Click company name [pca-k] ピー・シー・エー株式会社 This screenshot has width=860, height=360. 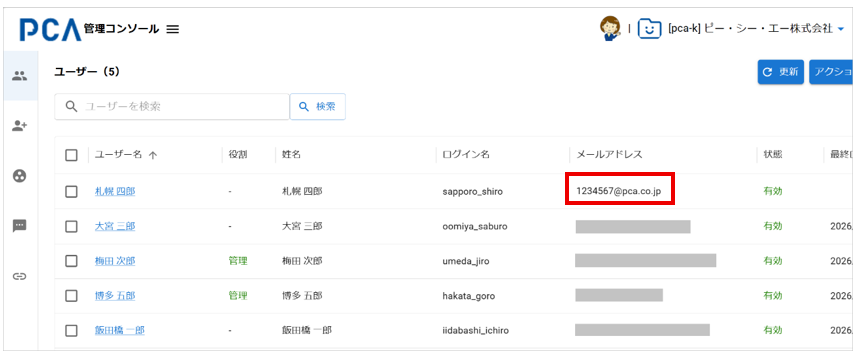pos(750,29)
